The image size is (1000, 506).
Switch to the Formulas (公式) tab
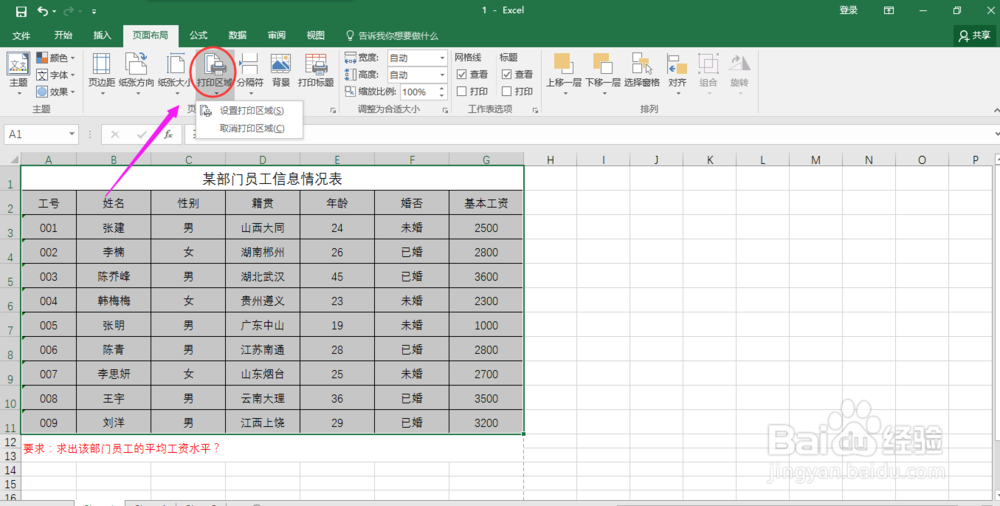(198, 36)
